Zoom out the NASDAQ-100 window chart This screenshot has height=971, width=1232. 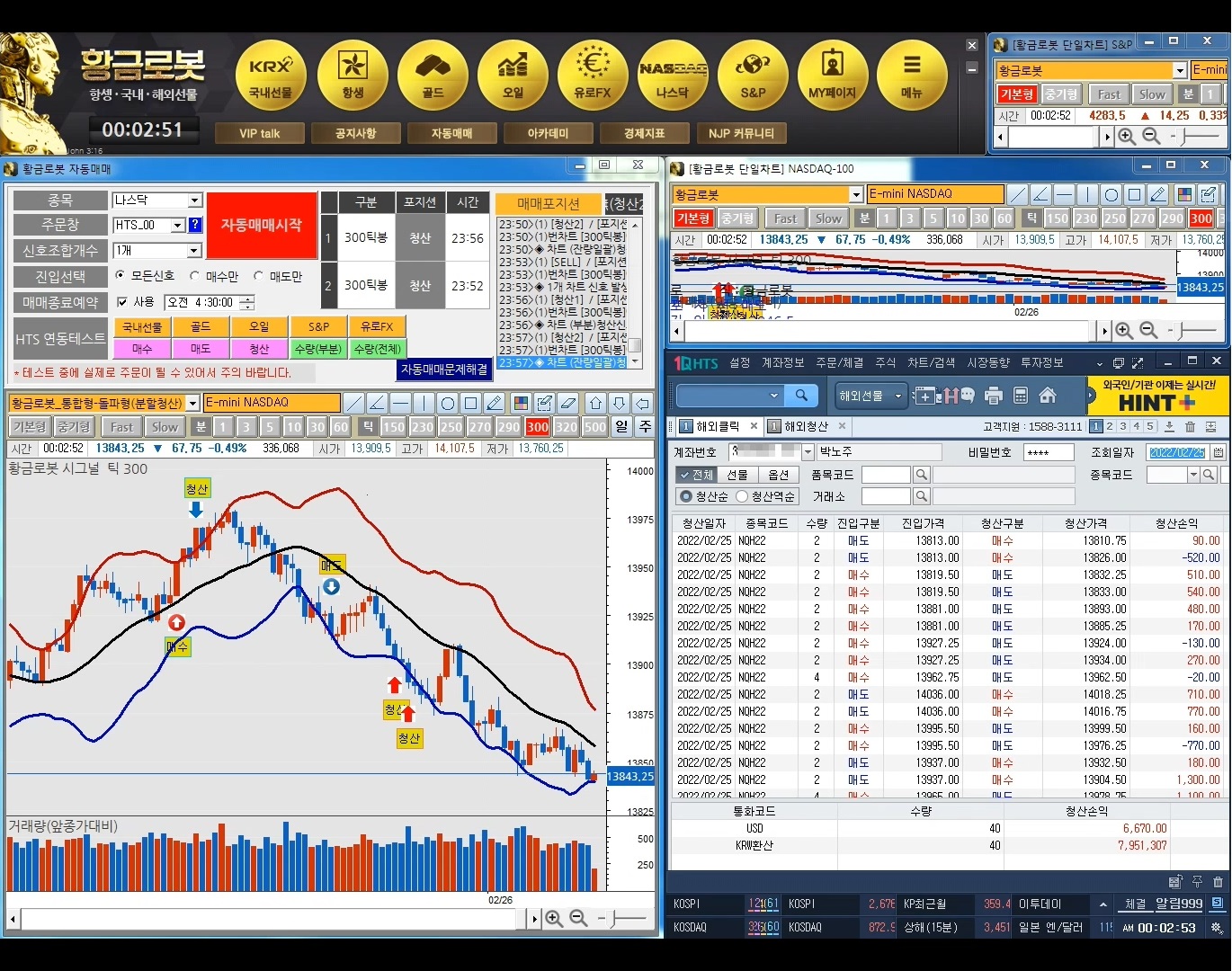tap(1148, 331)
